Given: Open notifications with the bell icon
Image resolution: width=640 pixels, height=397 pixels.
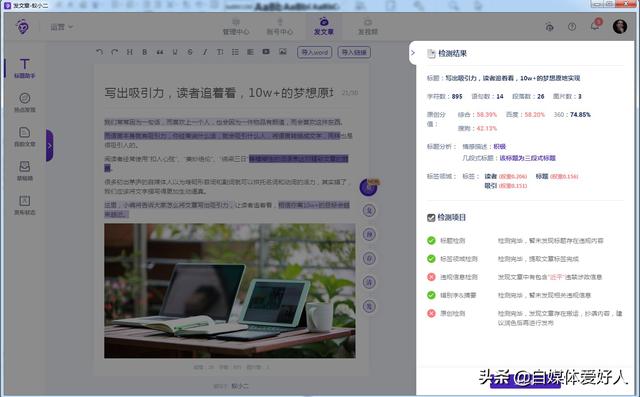Looking at the screenshot, I should pyautogui.click(x=595, y=26).
